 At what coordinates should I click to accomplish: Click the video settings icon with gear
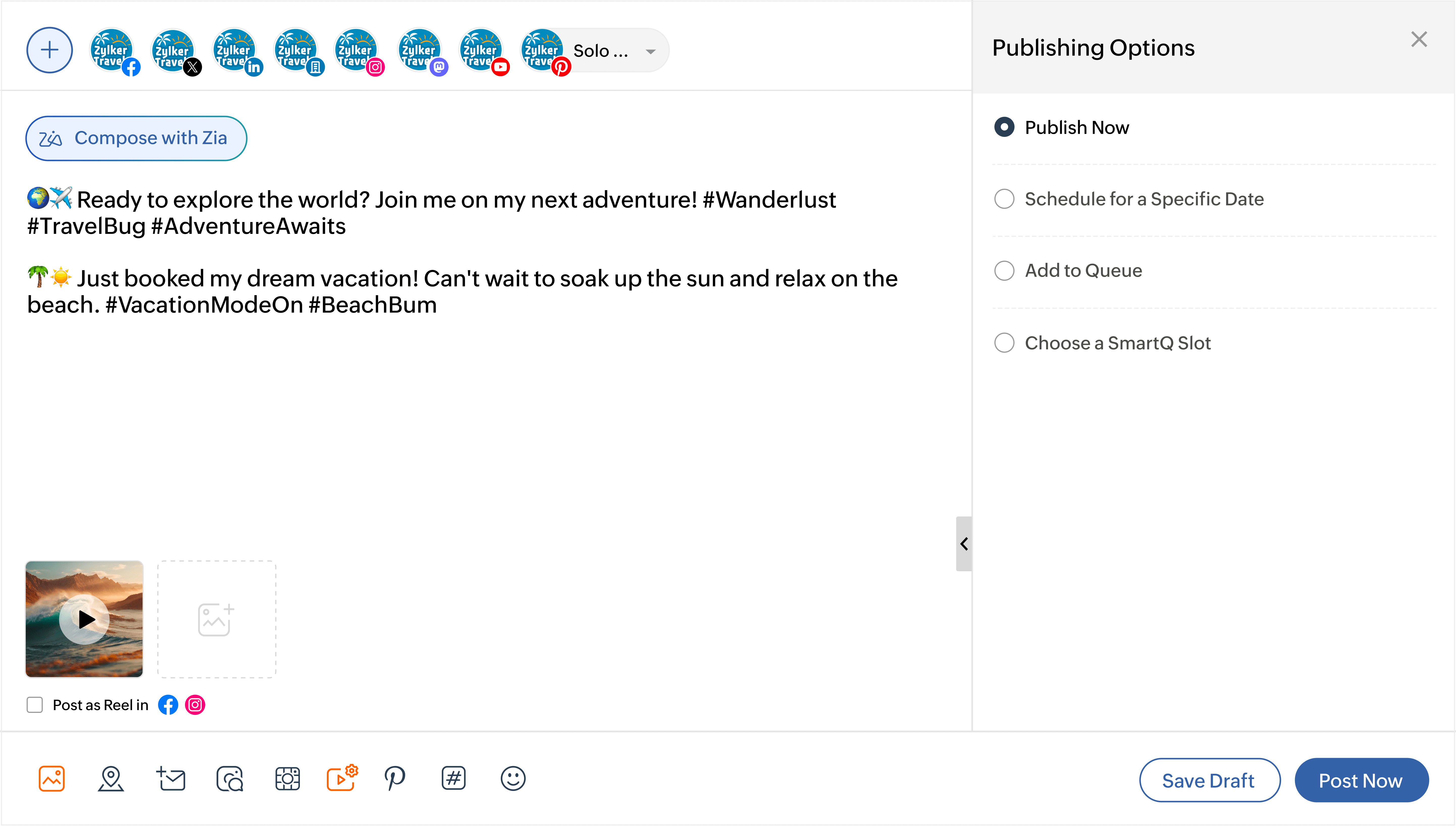click(342, 778)
